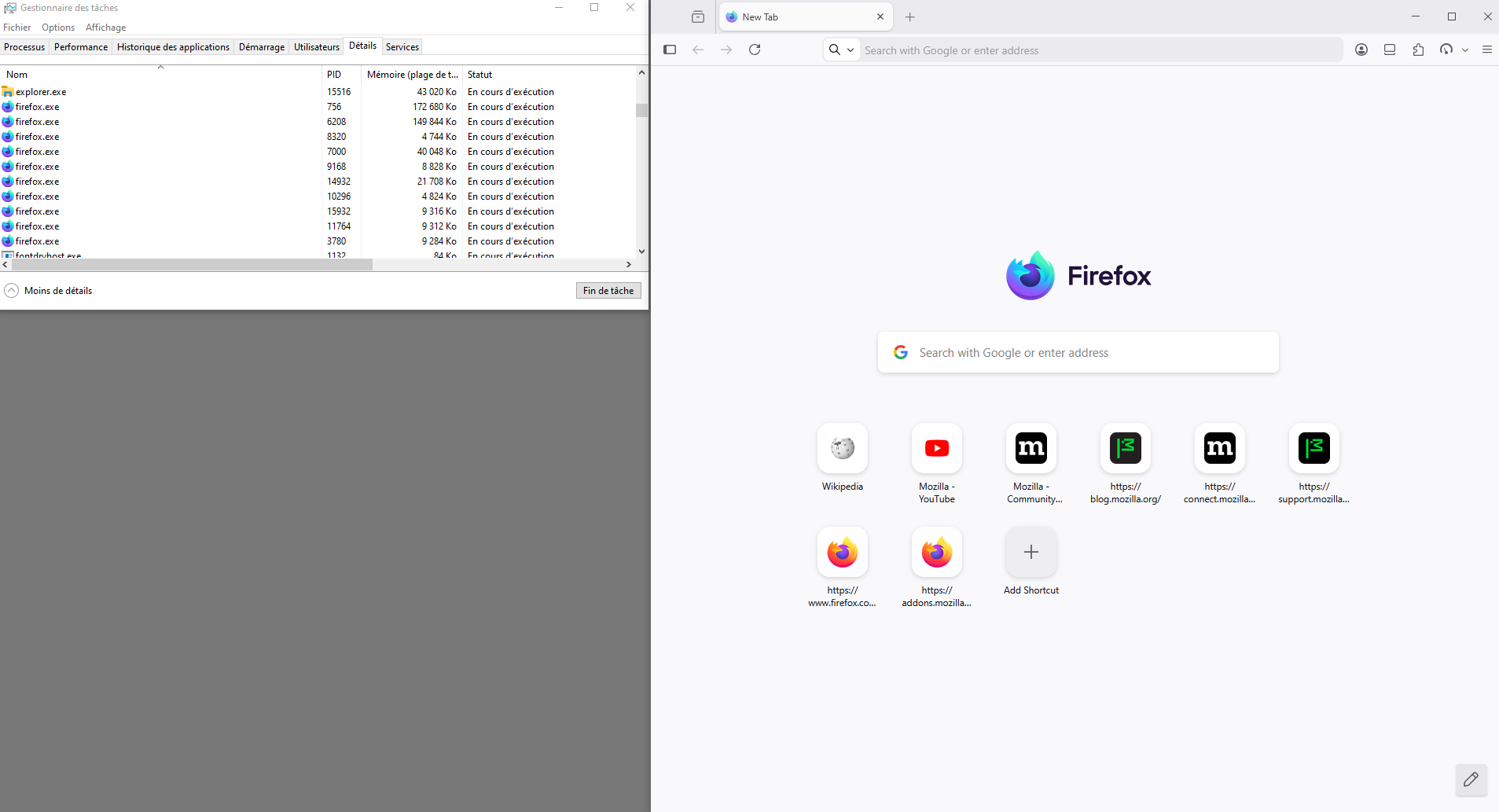Click the process list's vertical scrollbar up arrow
This screenshot has height=812, width=1499.
pyautogui.click(x=641, y=72)
